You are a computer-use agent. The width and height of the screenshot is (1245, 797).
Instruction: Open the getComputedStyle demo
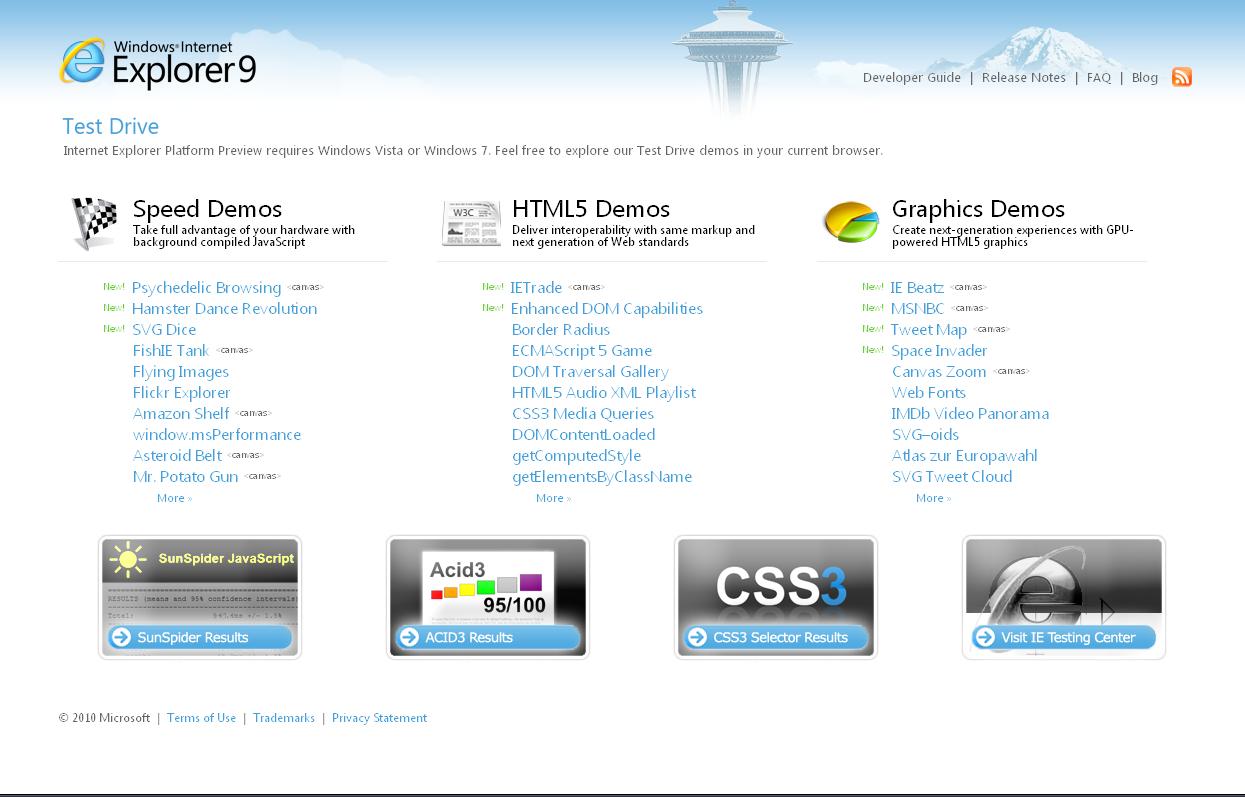576,456
